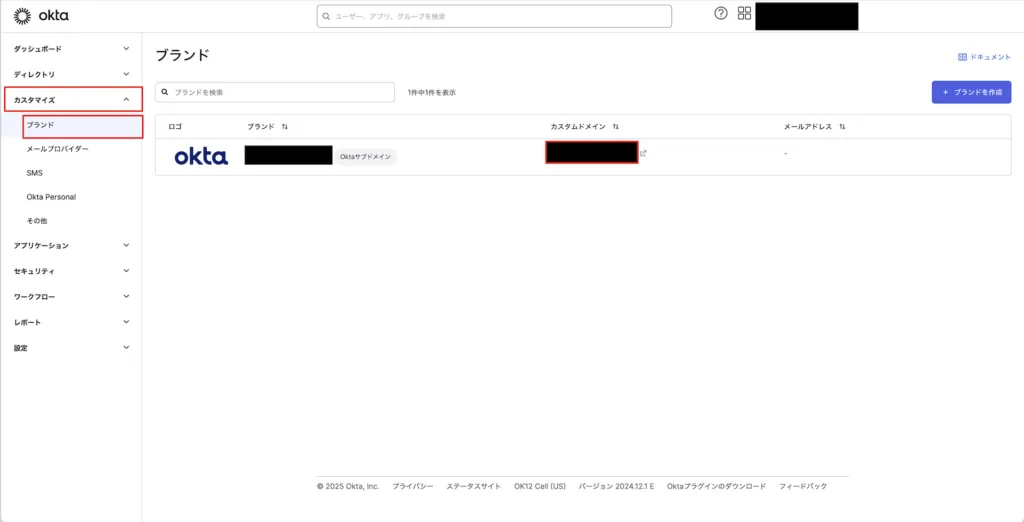This screenshot has width=1024, height=522.
Task: Open the apps grid icon
Action: (744, 14)
